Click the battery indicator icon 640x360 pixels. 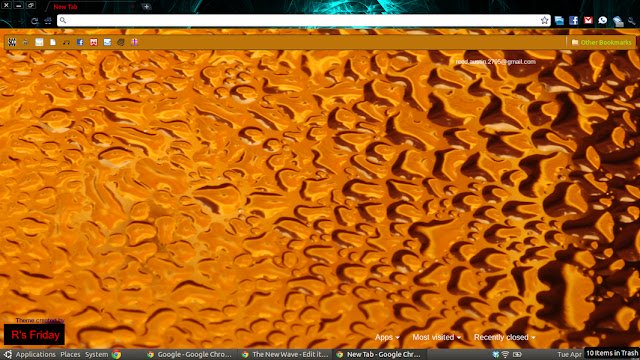click(x=517, y=354)
